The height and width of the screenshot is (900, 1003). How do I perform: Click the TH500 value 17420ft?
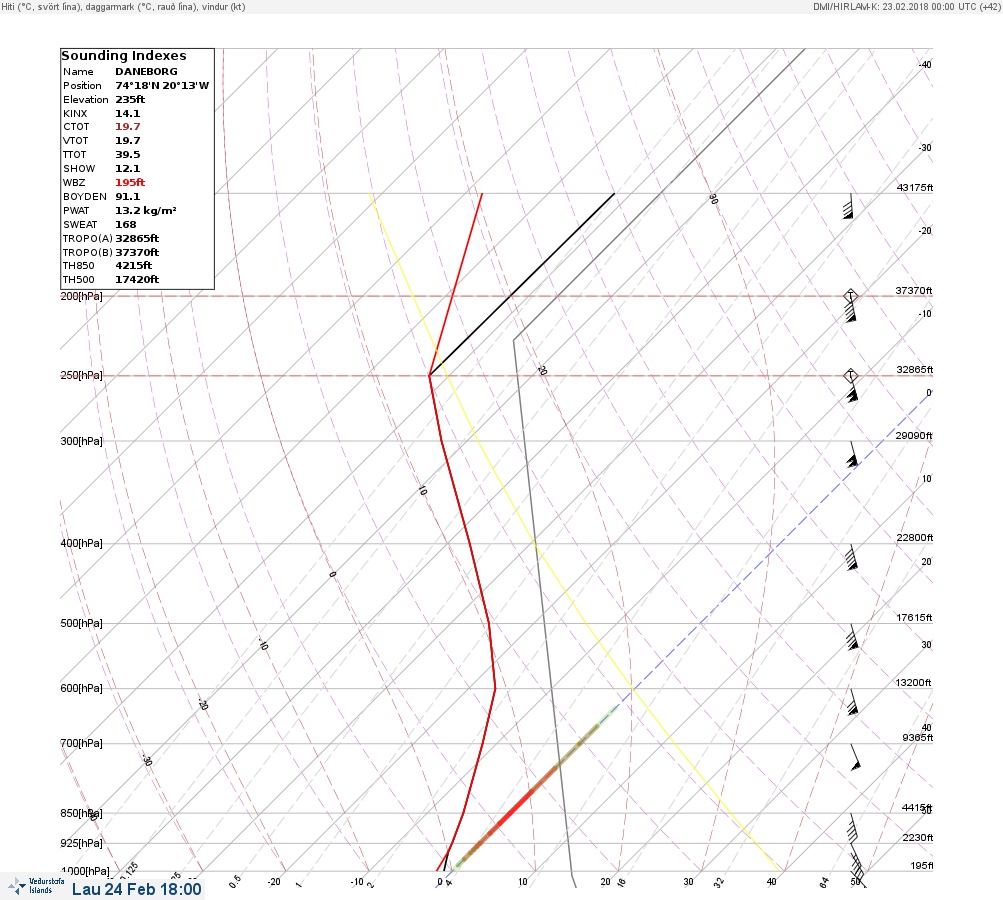coord(137,280)
